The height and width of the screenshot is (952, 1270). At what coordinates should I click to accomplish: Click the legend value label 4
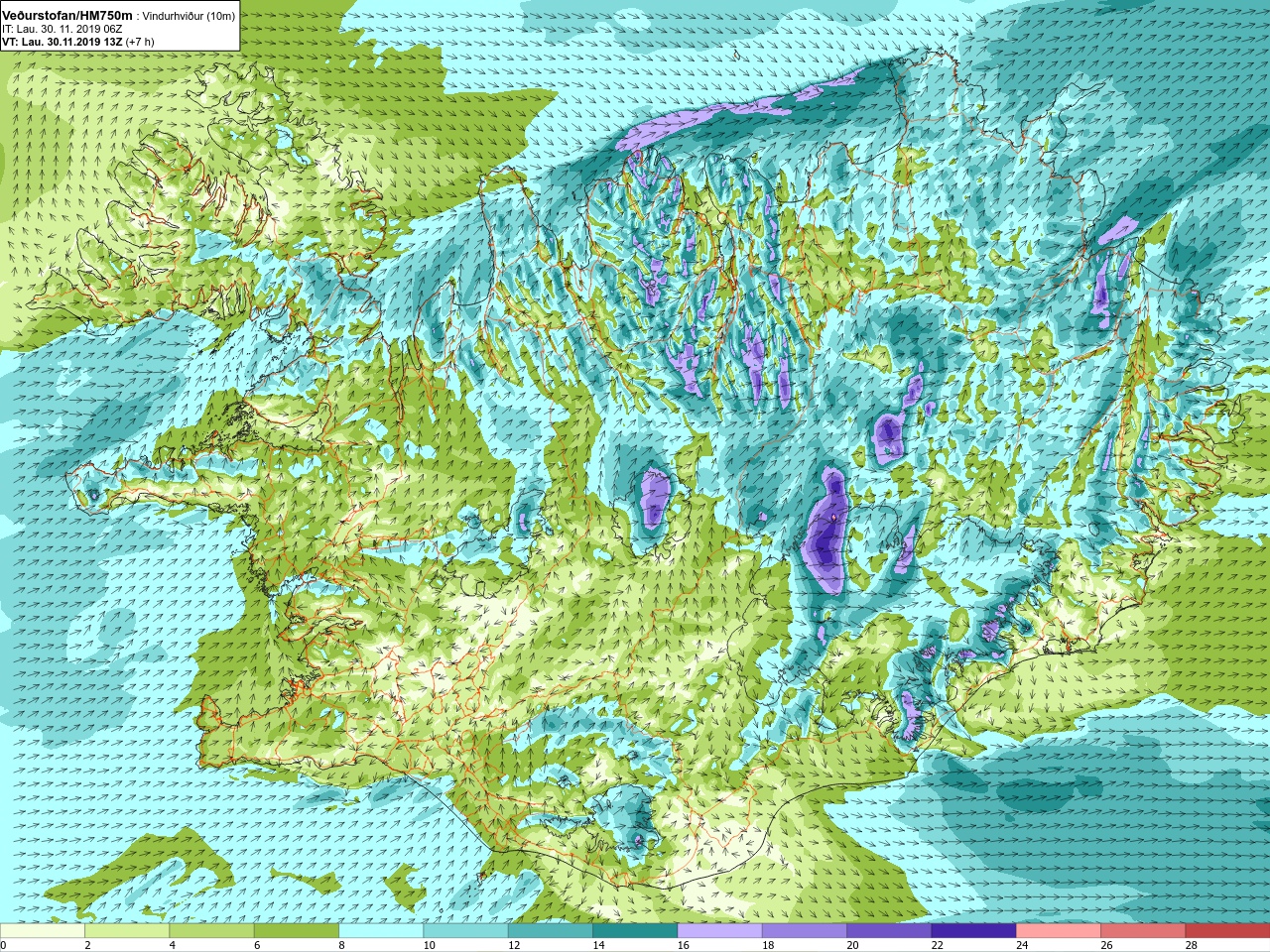[x=173, y=945]
